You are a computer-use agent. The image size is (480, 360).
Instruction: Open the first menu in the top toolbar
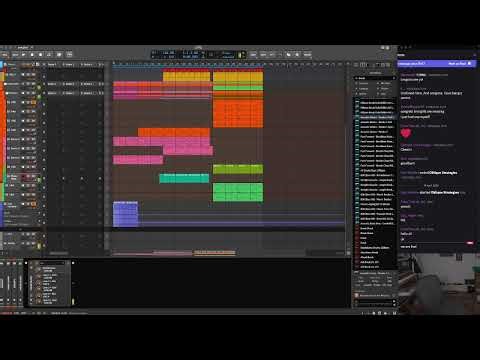click(5, 54)
